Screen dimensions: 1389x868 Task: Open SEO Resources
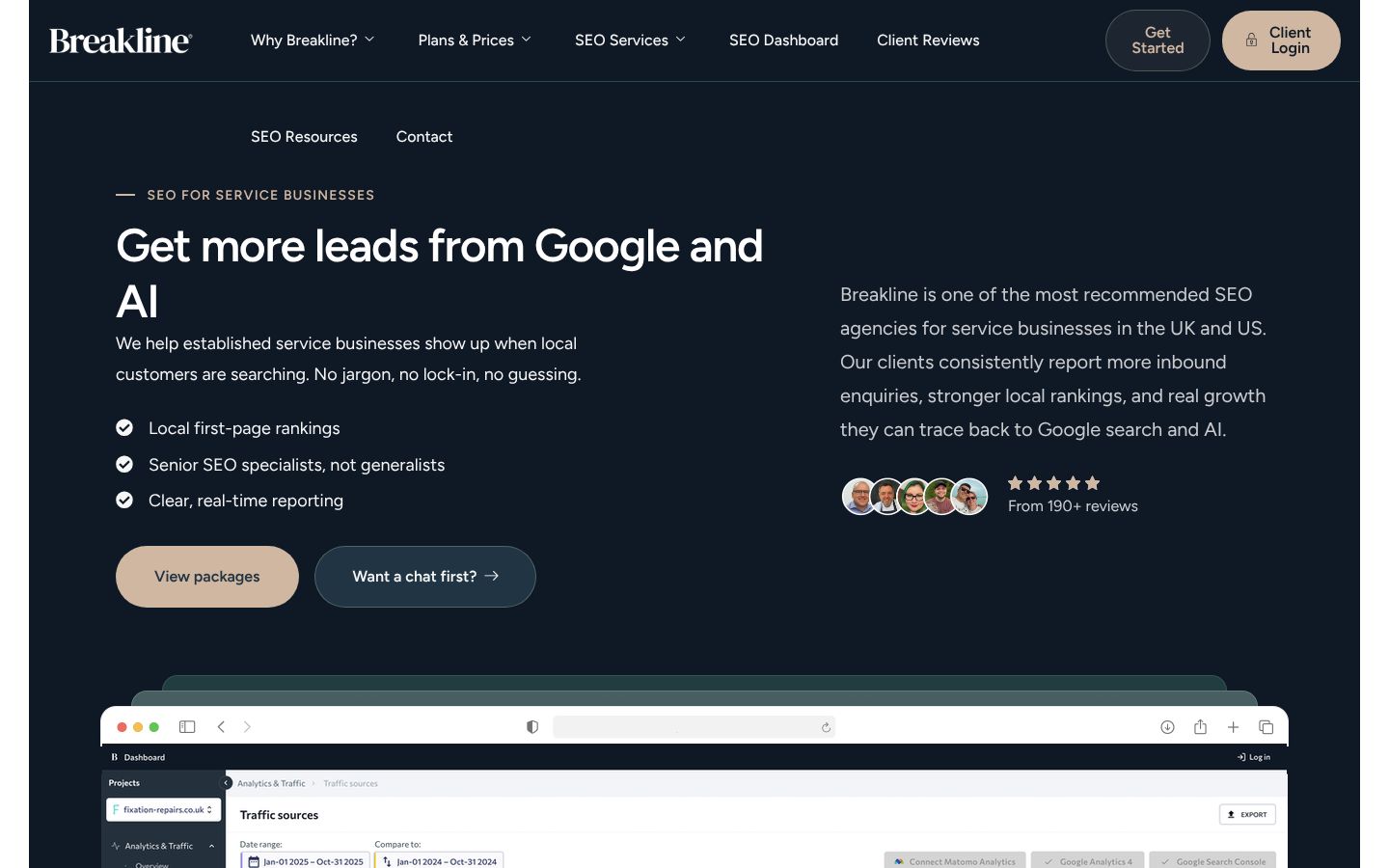[x=304, y=137]
